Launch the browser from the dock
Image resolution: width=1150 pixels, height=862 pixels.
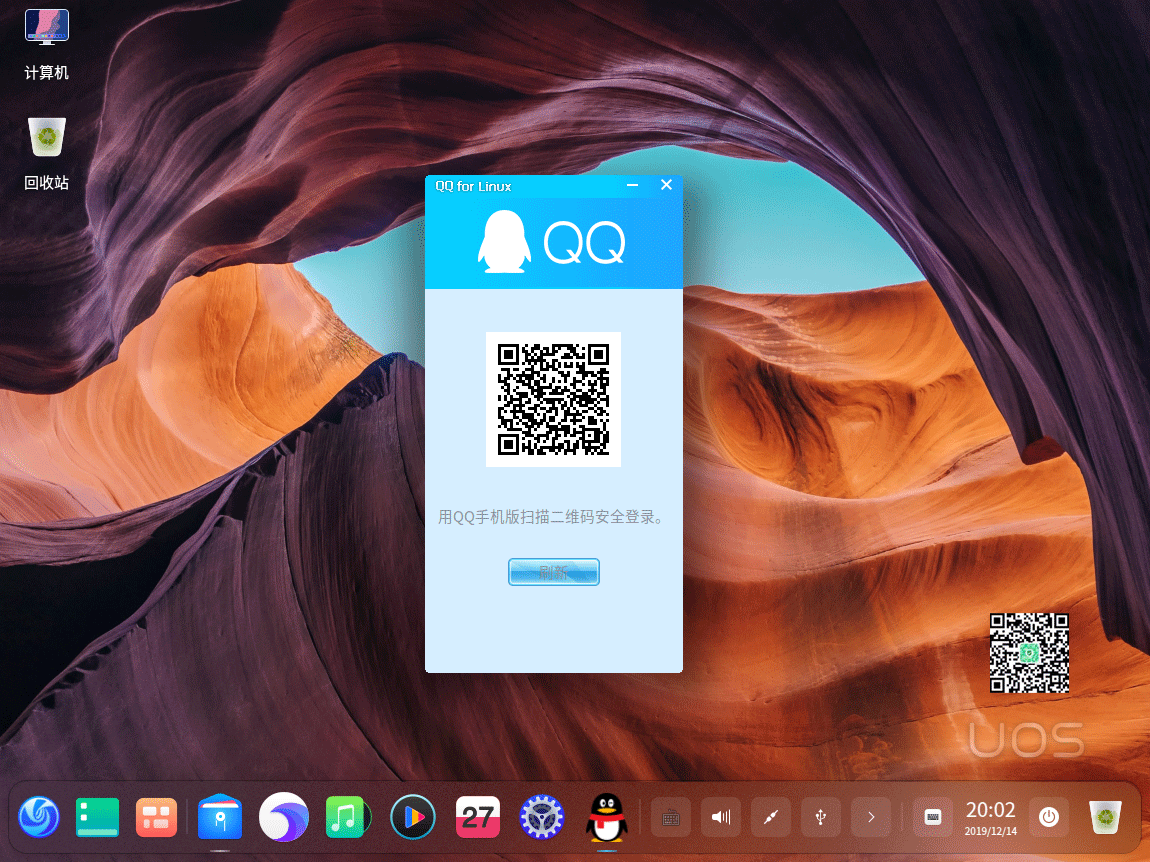284,817
